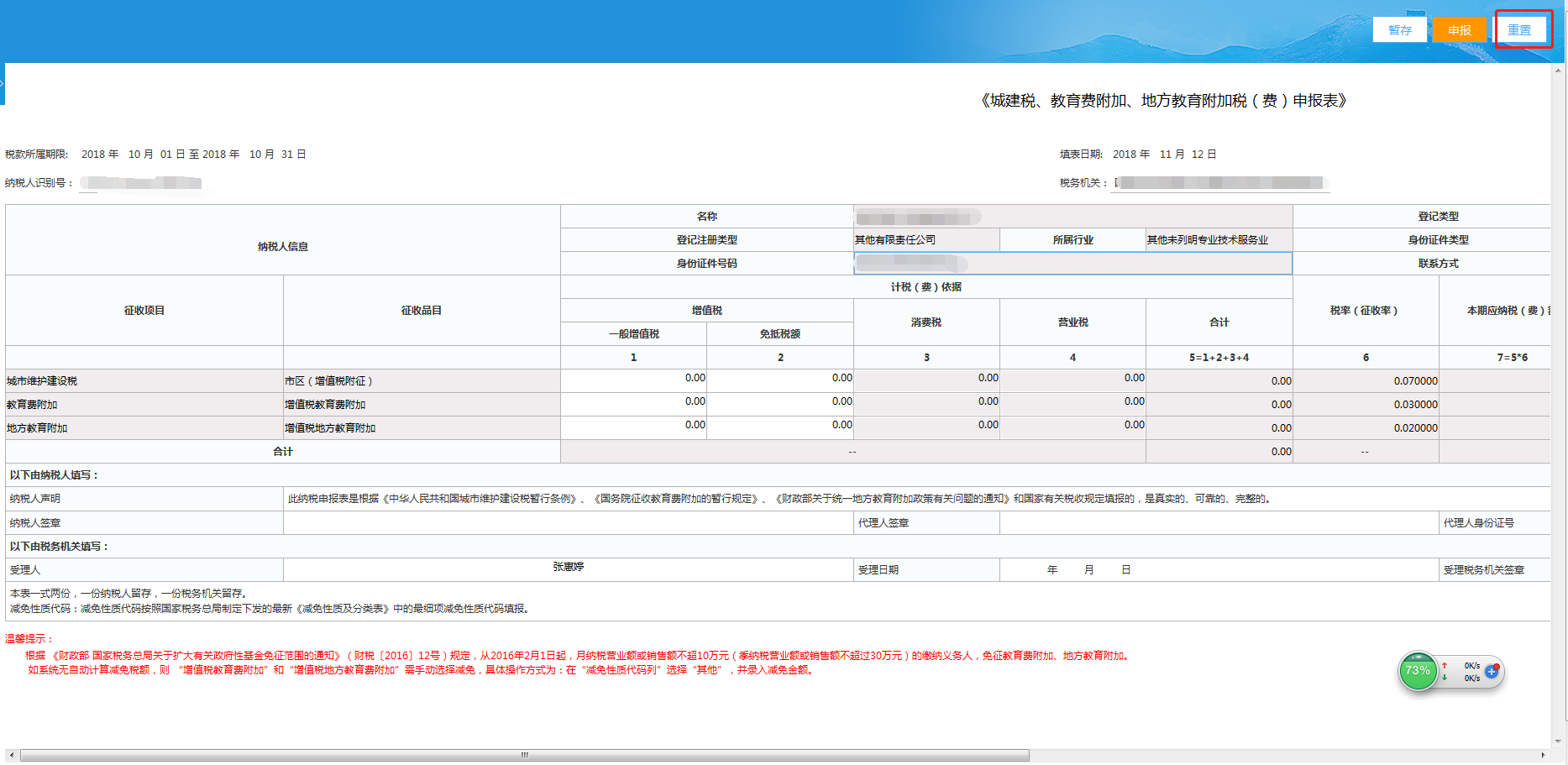Click 营业税 cell in 地方教育附加 row
Viewport: 1568px width, 765px height.
click(x=1072, y=427)
